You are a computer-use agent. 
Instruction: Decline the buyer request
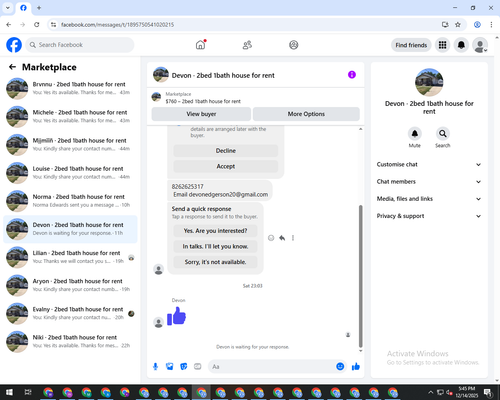click(226, 151)
